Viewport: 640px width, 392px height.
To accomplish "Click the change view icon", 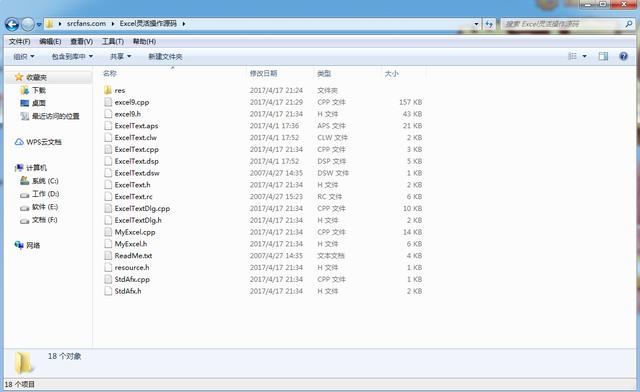I will (572, 56).
